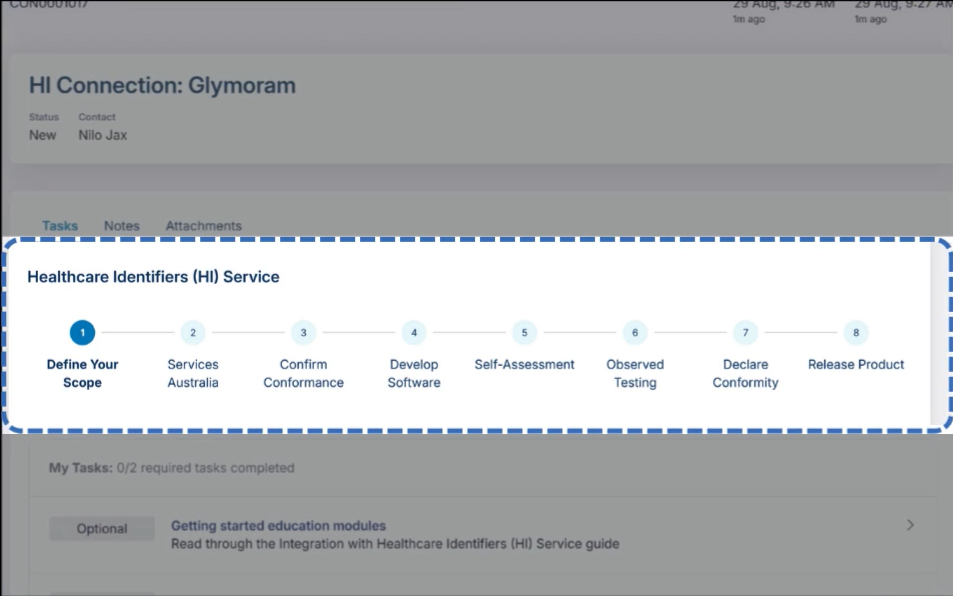The image size is (953, 596).
Task: Select the Tasks tab
Action: 60,225
